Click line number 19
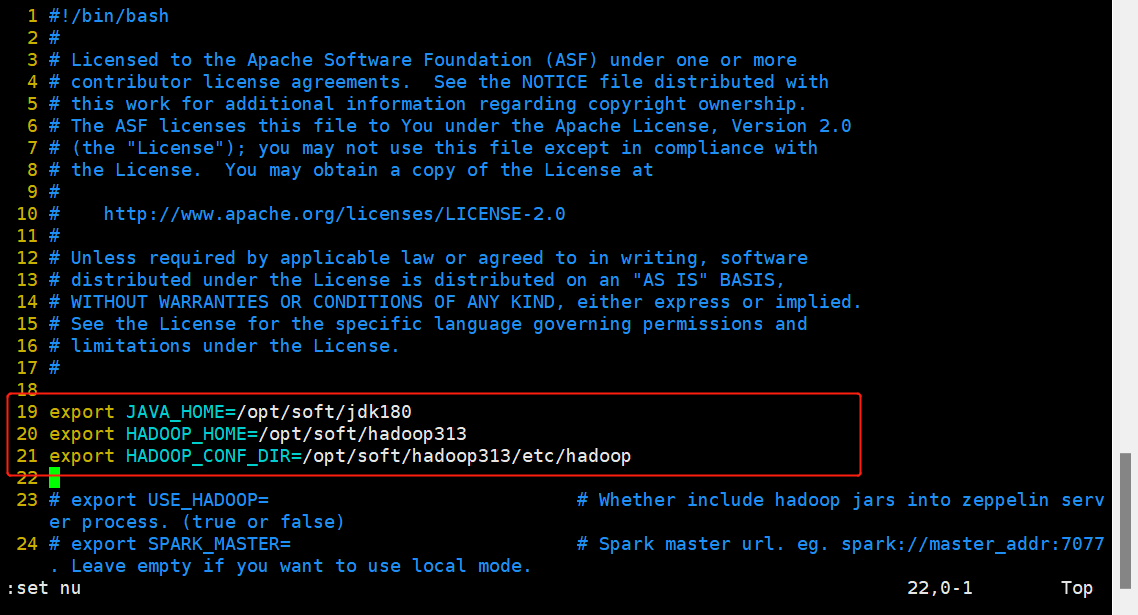1138x615 pixels. [x=27, y=412]
